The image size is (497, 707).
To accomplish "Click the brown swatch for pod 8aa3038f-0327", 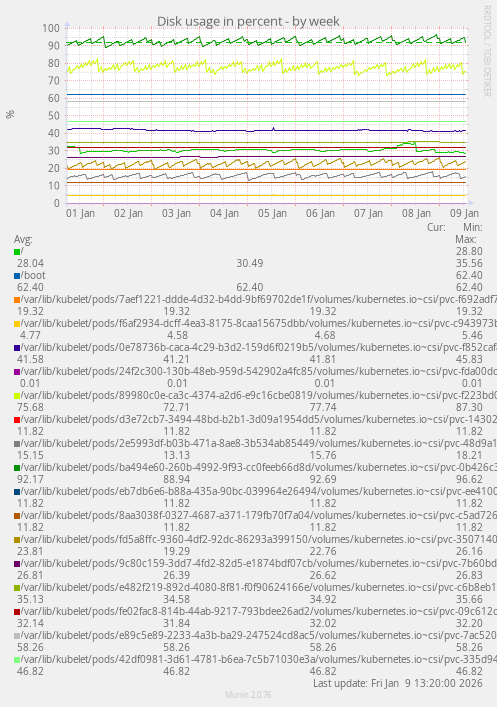I will [17, 515].
